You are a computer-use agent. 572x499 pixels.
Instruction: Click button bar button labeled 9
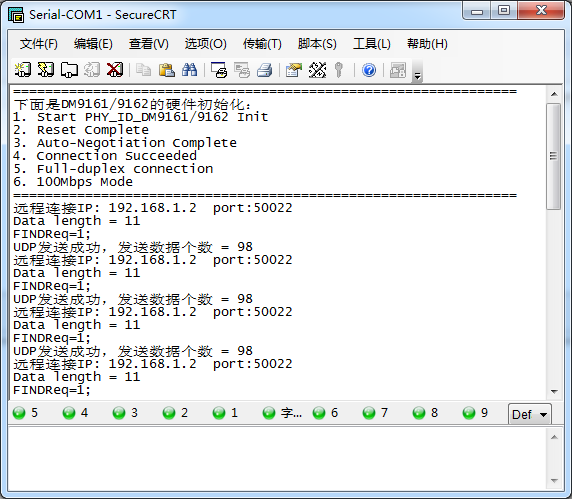475,413
